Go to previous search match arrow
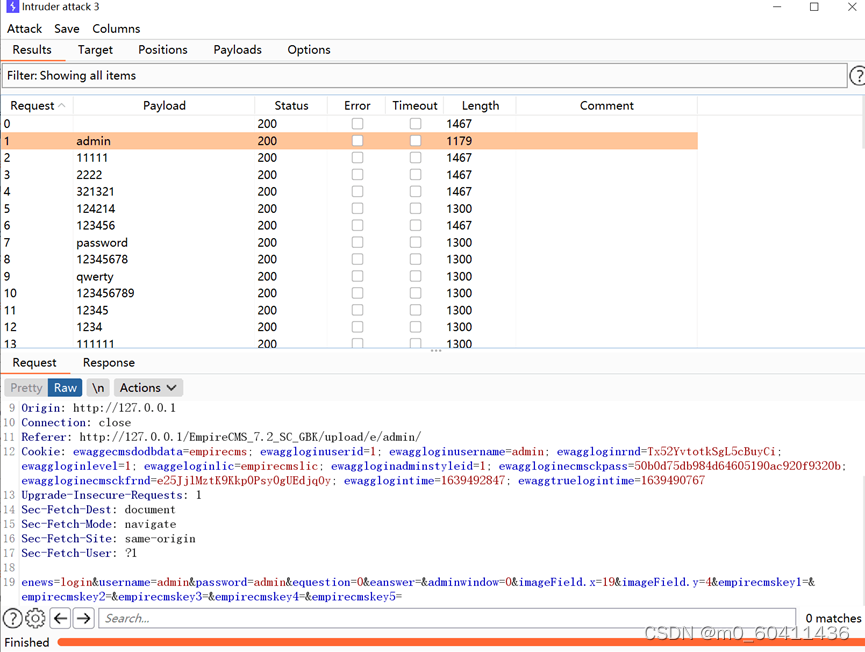The image size is (865, 652). [60, 618]
